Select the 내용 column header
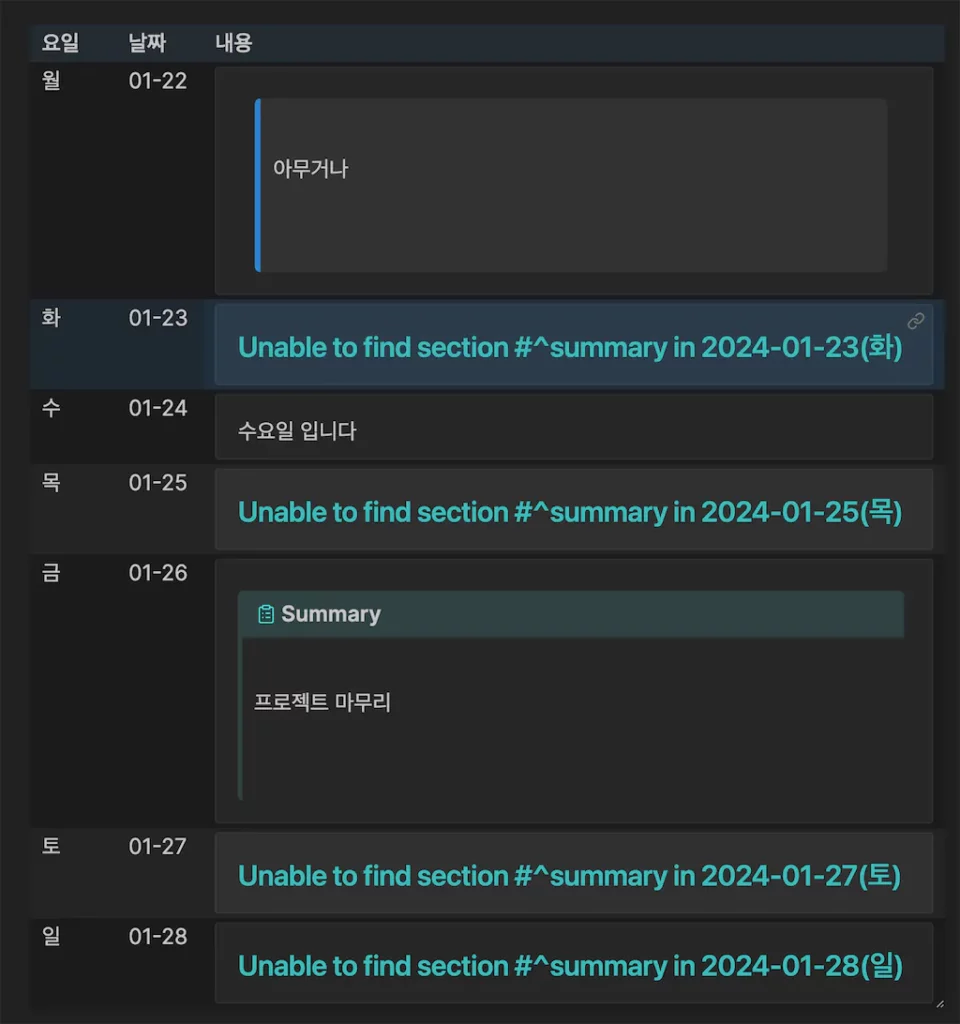This screenshot has height=1024, width=960. click(x=234, y=43)
